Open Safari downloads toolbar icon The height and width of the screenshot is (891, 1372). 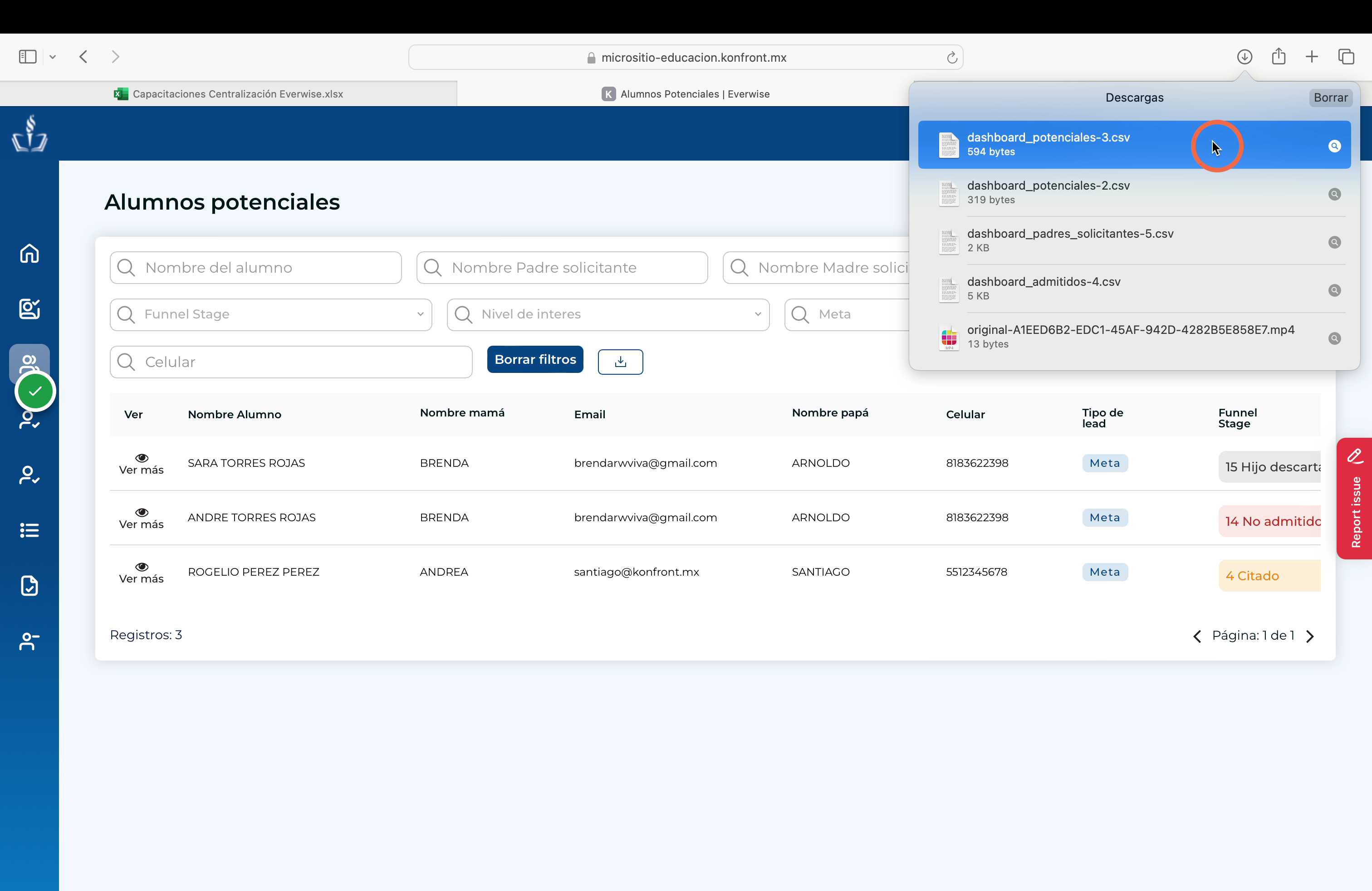pos(1244,56)
